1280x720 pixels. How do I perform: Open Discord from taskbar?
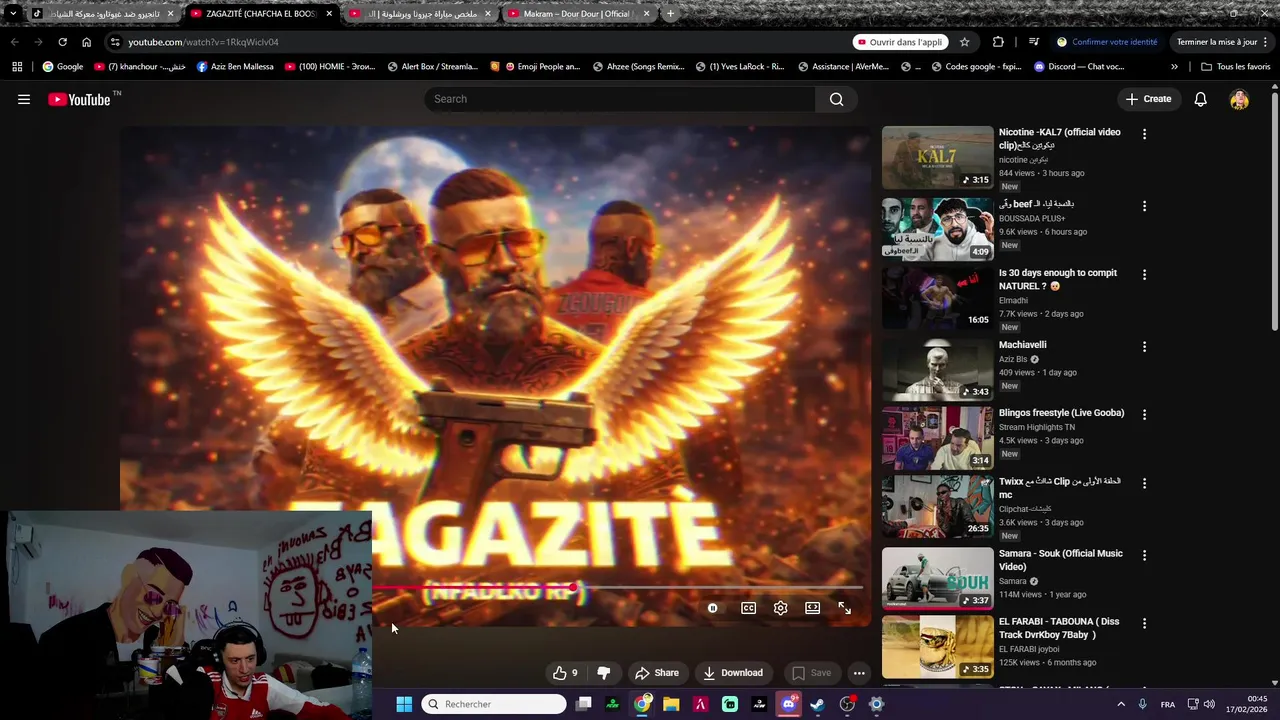789,704
